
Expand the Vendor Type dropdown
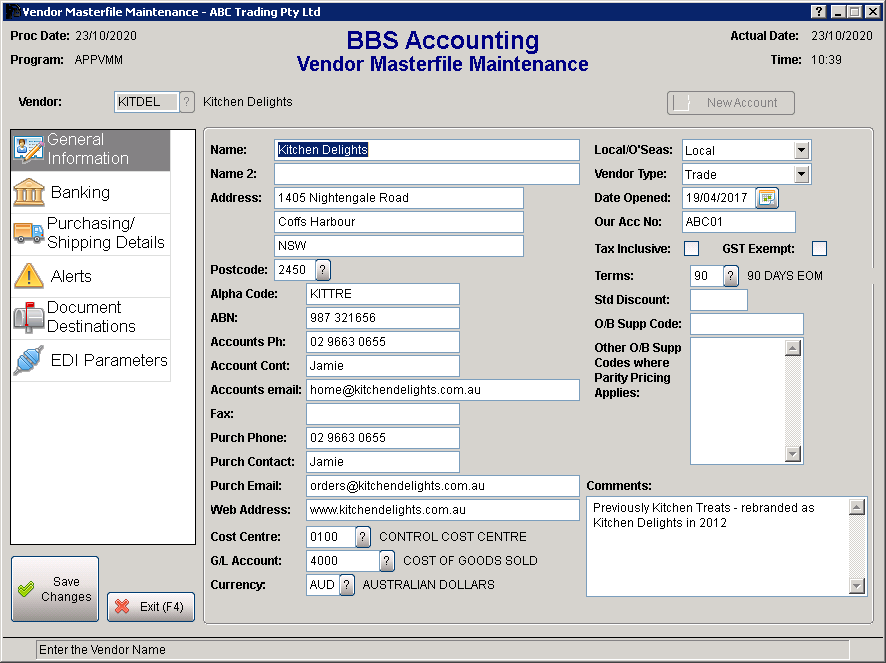pyautogui.click(x=801, y=174)
